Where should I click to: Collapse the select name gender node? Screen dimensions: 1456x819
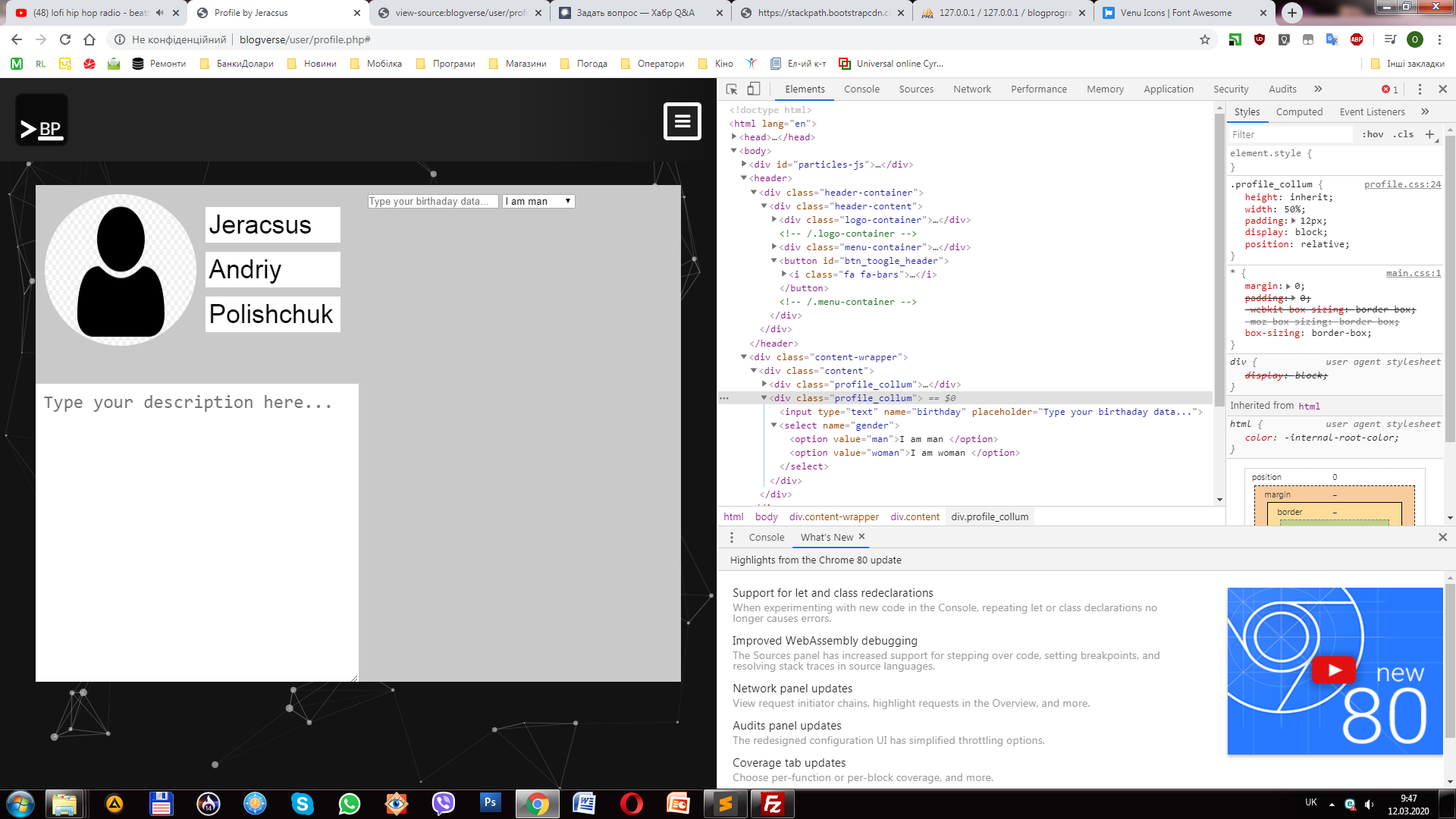point(774,425)
